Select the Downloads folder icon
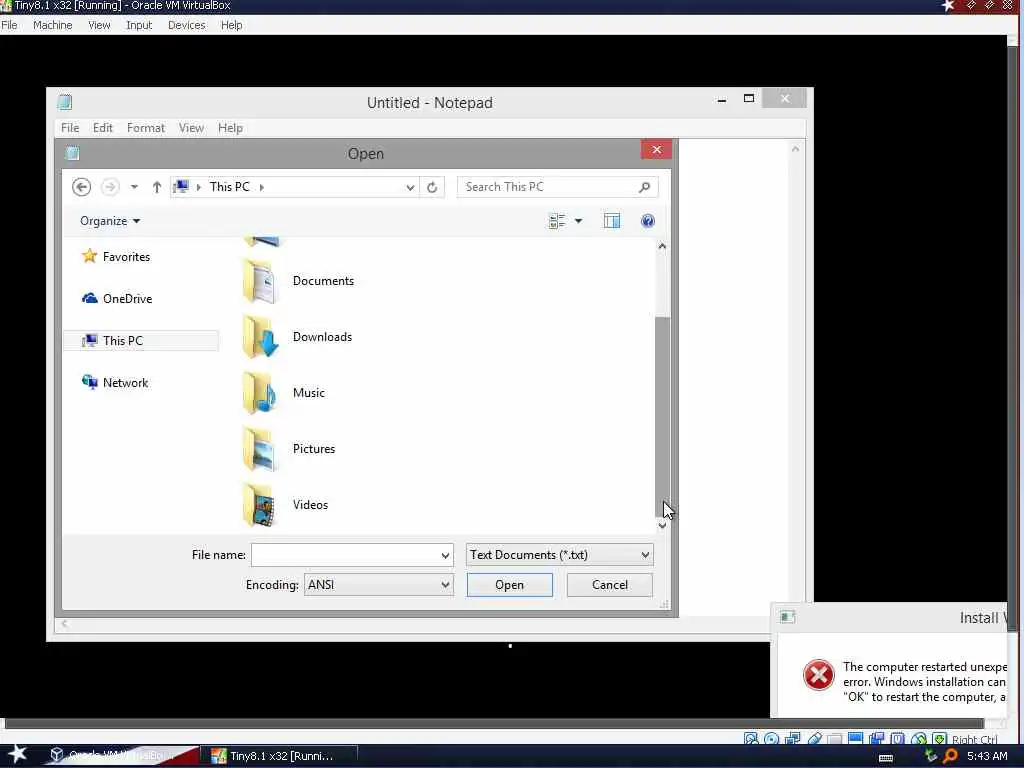Viewport: 1024px width, 768px height. [x=261, y=337]
